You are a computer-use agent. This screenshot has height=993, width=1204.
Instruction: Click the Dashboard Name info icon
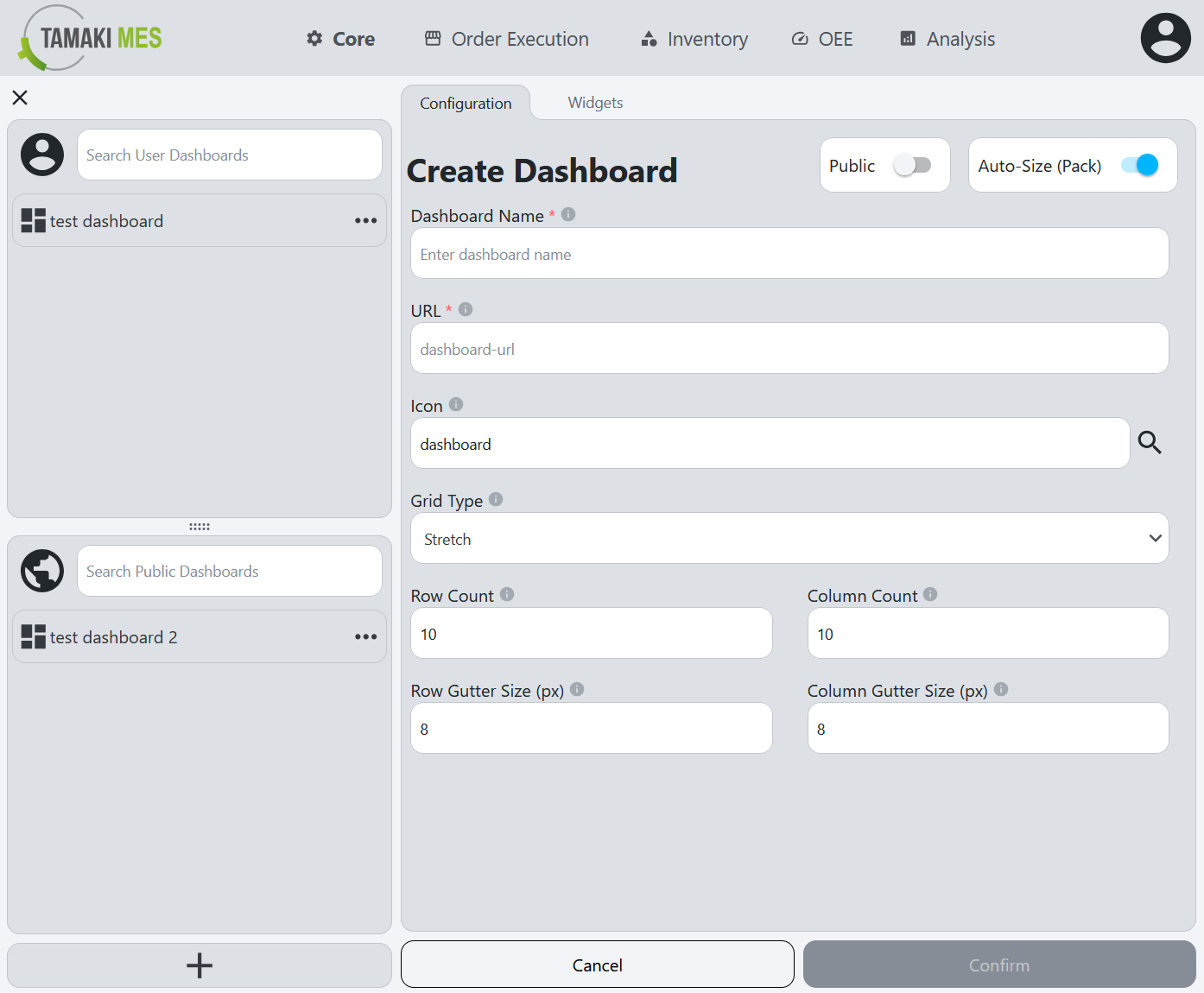coord(568,213)
